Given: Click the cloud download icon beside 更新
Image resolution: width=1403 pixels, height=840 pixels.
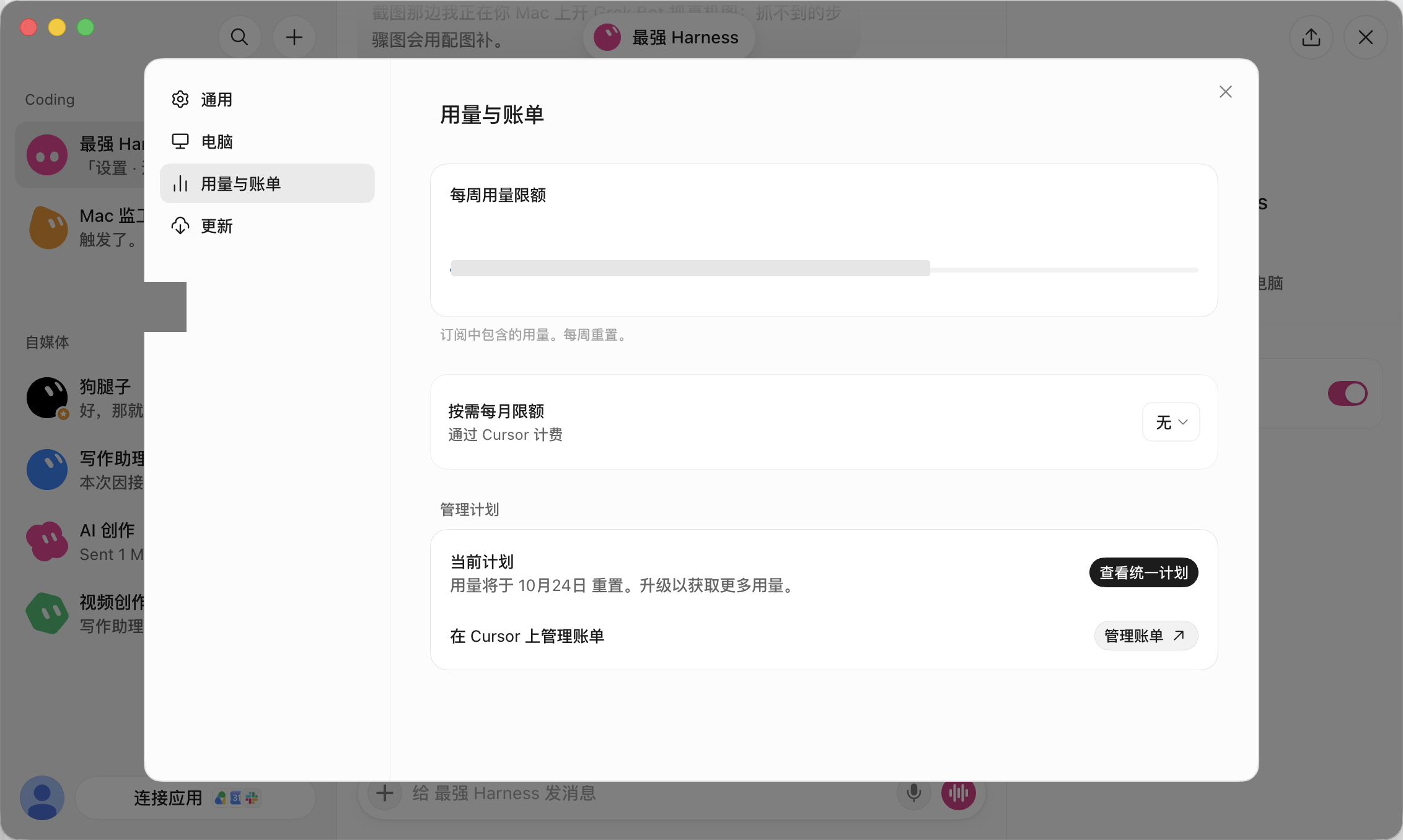Looking at the screenshot, I should pos(180,225).
